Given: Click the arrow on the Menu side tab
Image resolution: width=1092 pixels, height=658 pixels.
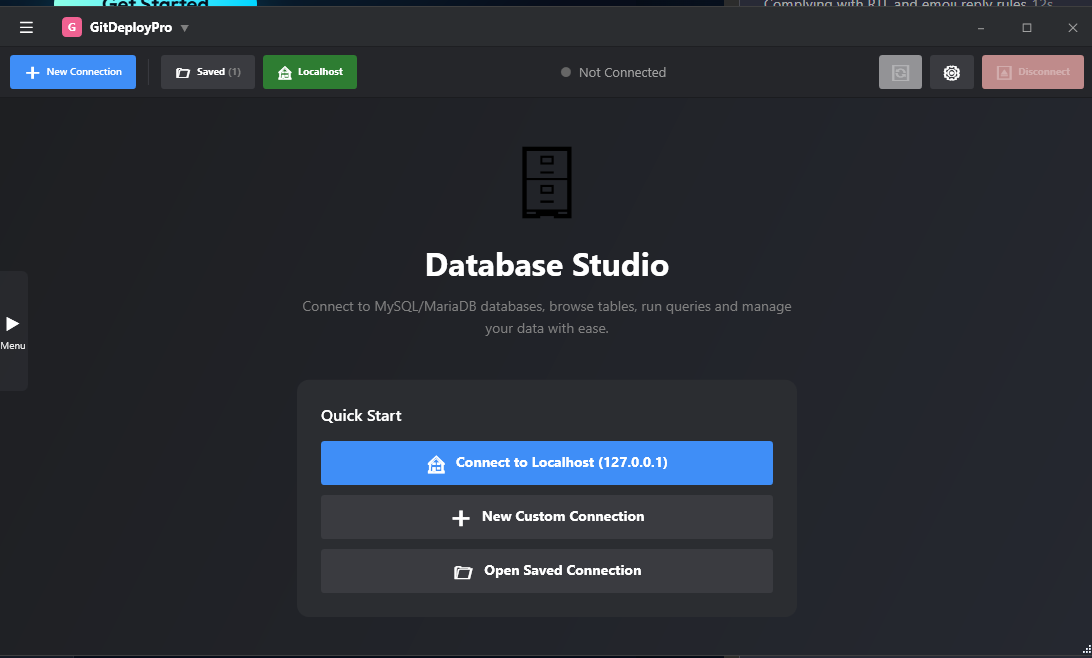Looking at the screenshot, I should click(13, 323).
